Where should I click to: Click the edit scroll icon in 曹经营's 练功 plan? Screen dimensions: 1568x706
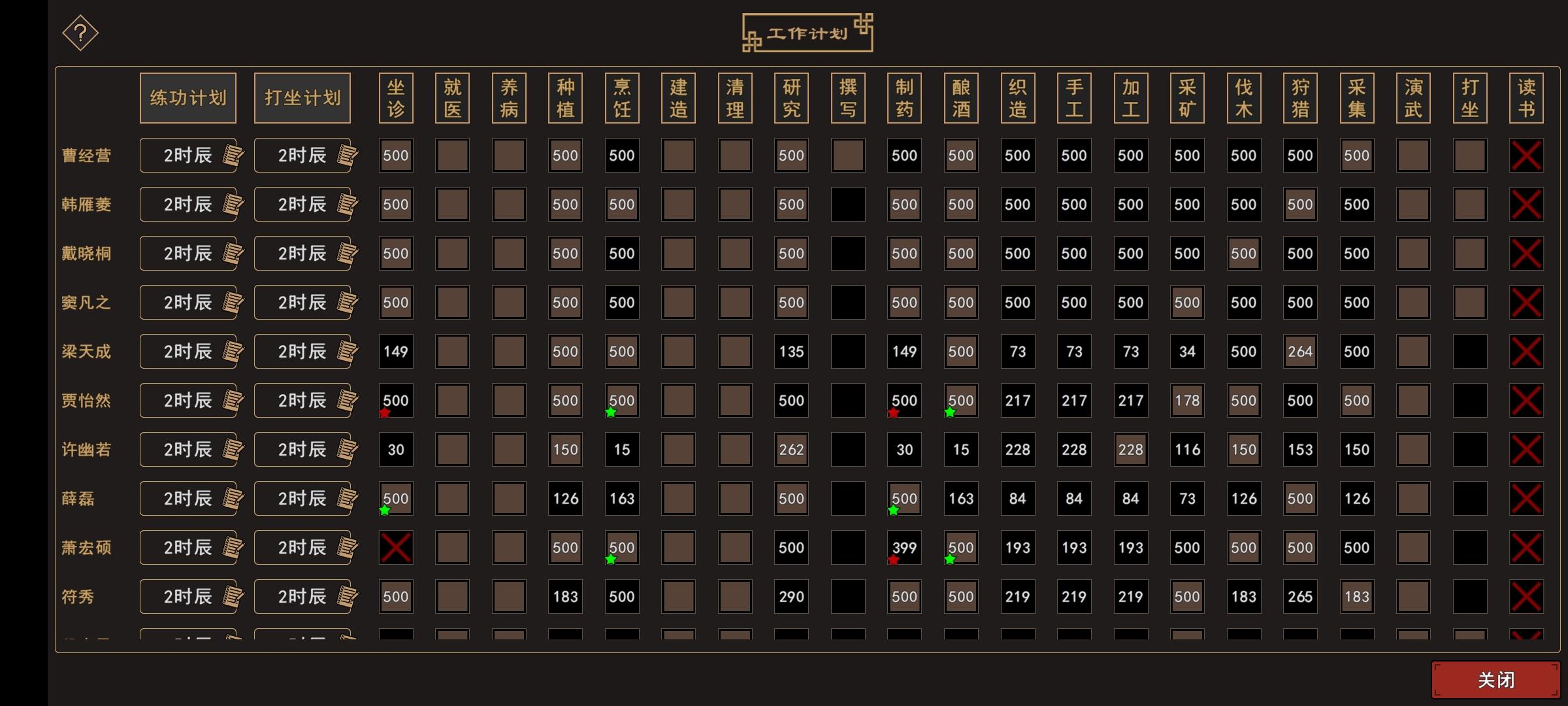[x=233, y=156]
